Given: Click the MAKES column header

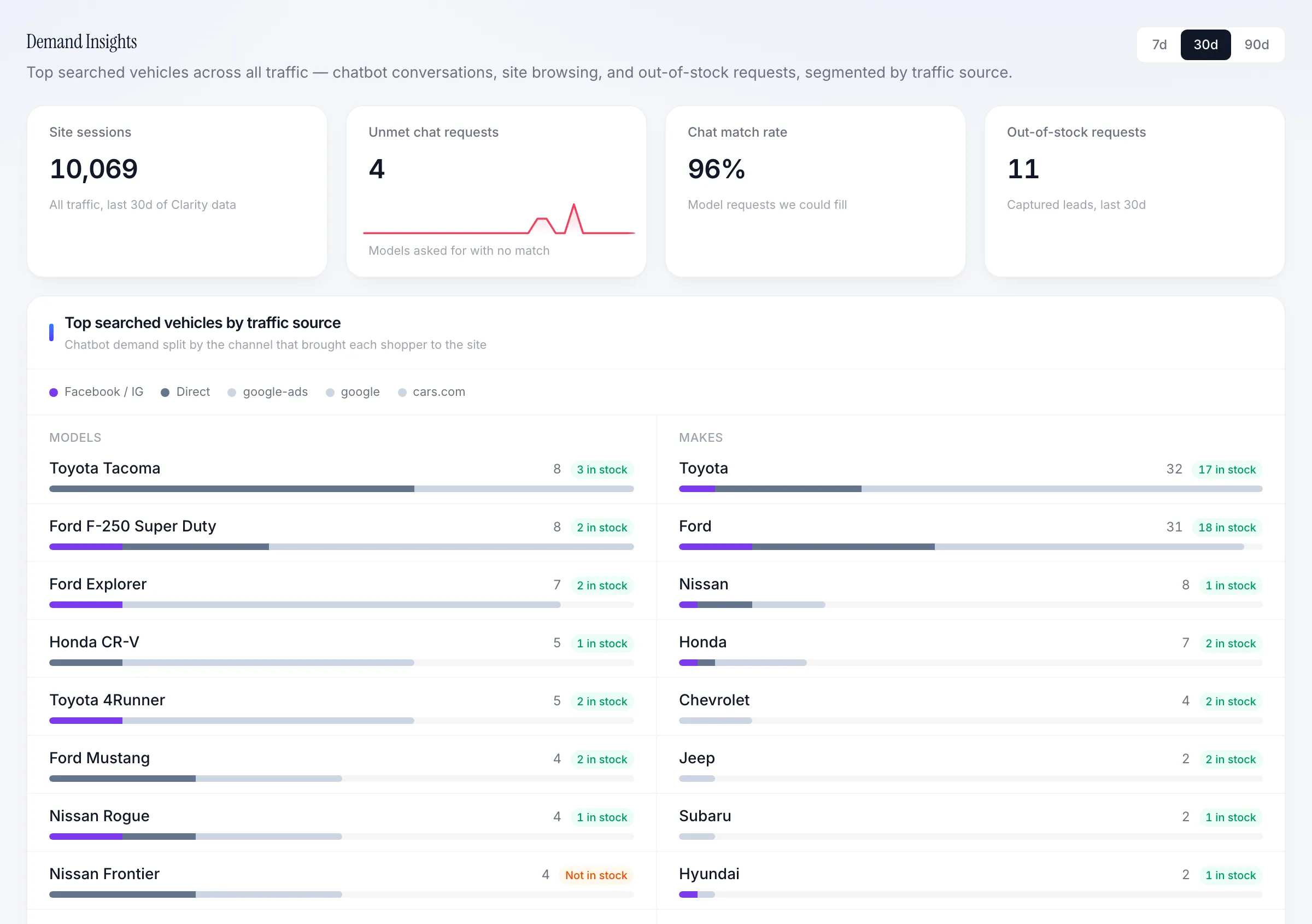Looking at the screenshot, I should tap(701, 438).
